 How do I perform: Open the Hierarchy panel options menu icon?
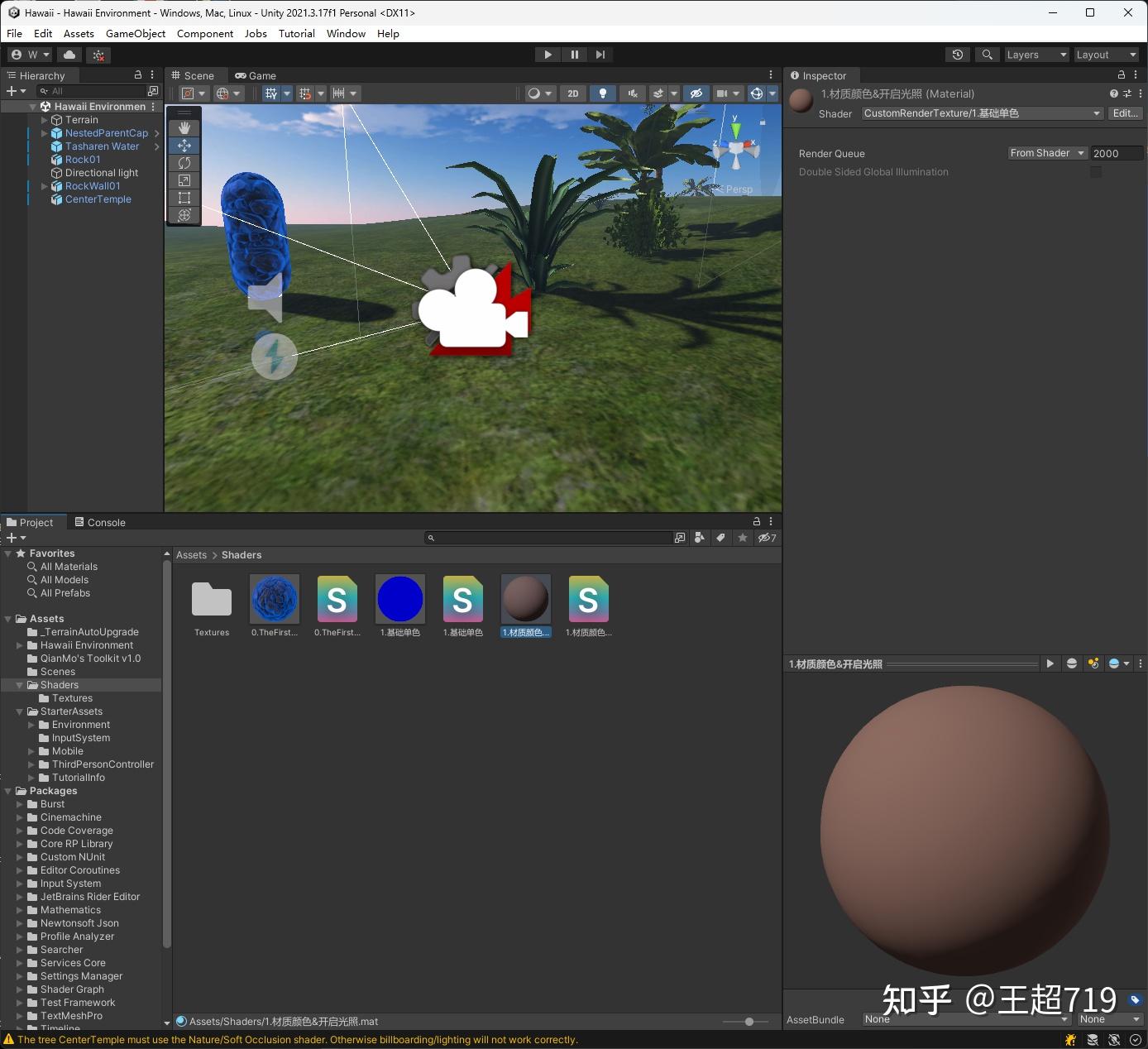click(151, 75)
